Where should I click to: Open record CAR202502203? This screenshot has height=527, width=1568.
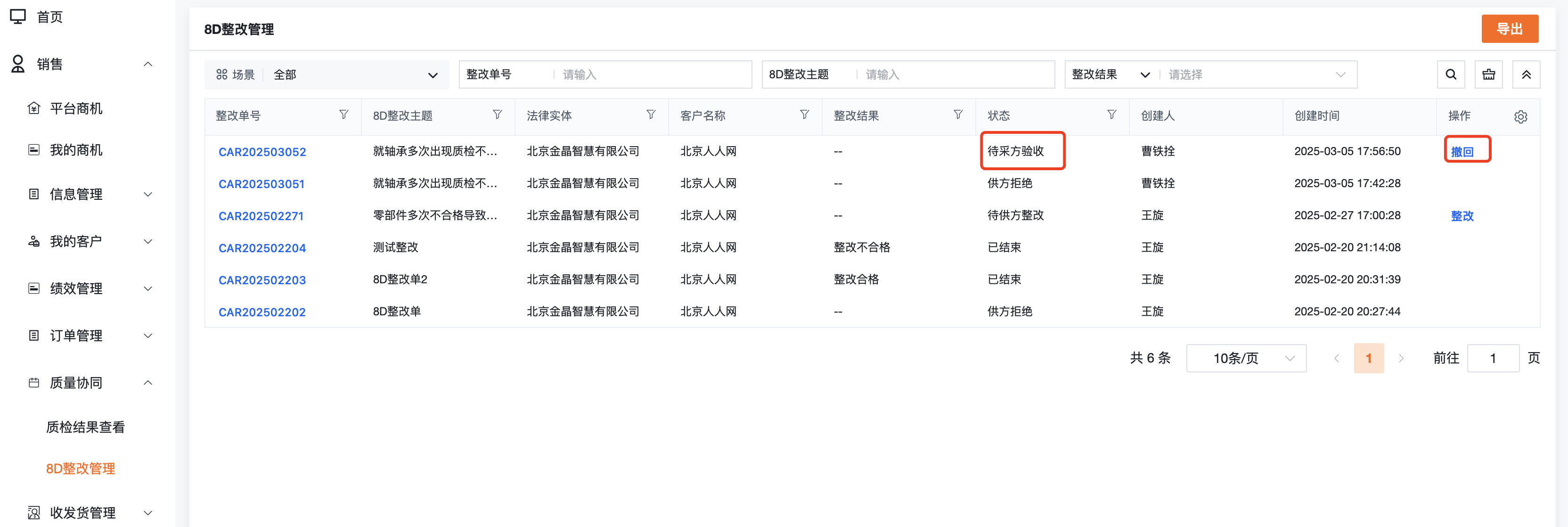pos(262,280)
